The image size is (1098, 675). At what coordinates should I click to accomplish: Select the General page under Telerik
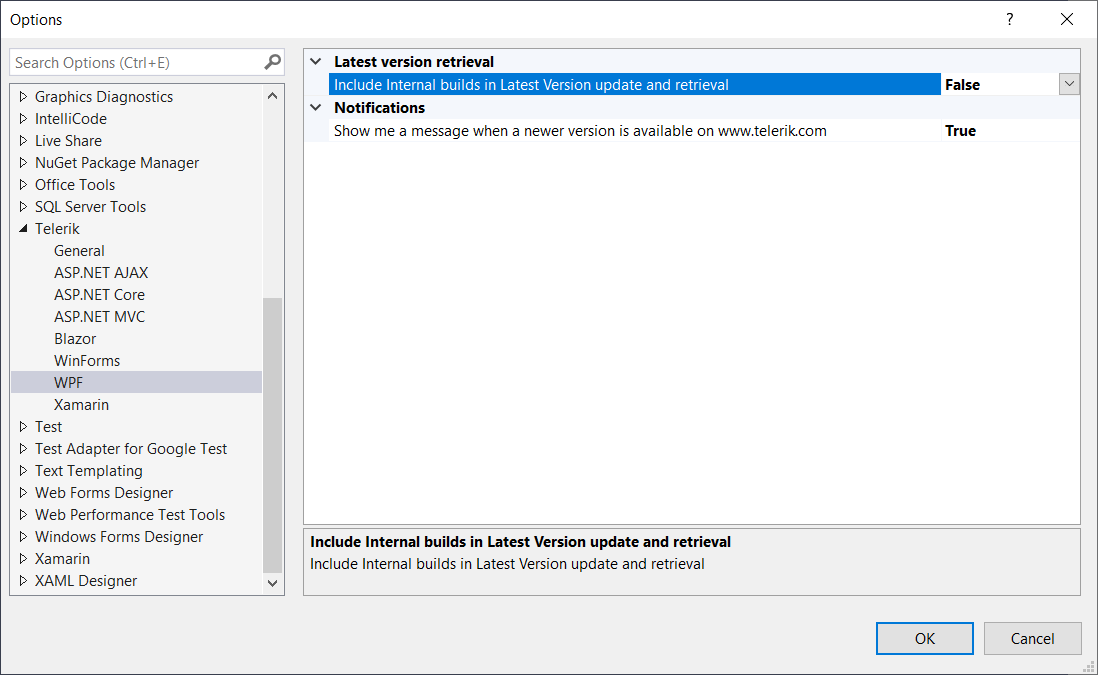(79, 250)
